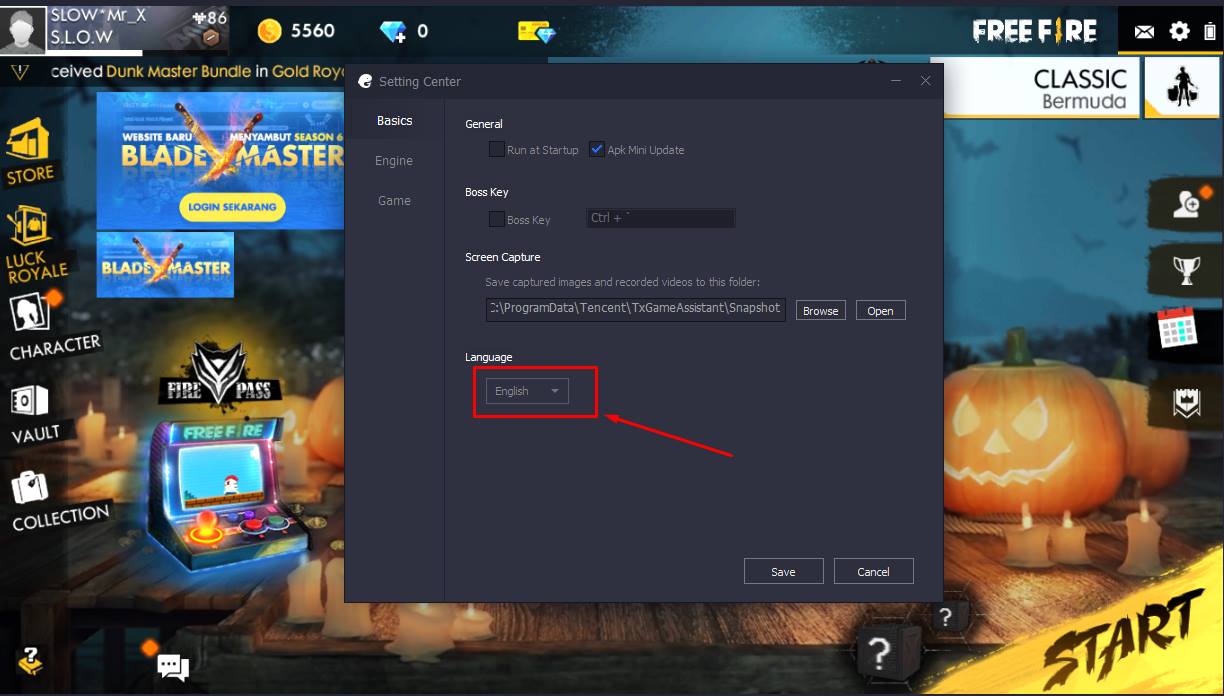The image size is (1224, 696).
Task: Uncheck Apk Mini Update checkbox
Action: tap(597, 150)
